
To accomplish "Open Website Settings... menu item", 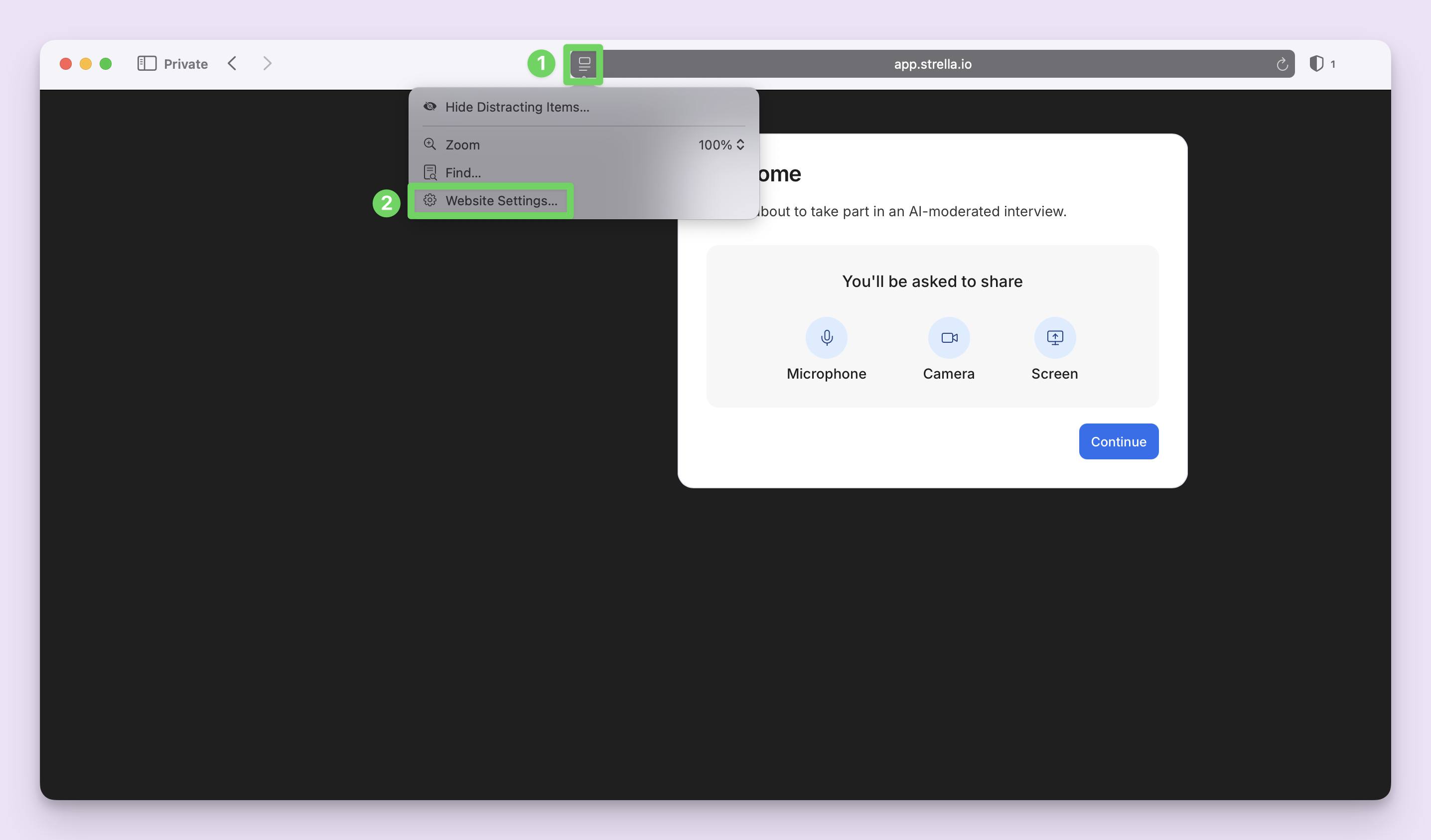I will click(x=501, y=200).
